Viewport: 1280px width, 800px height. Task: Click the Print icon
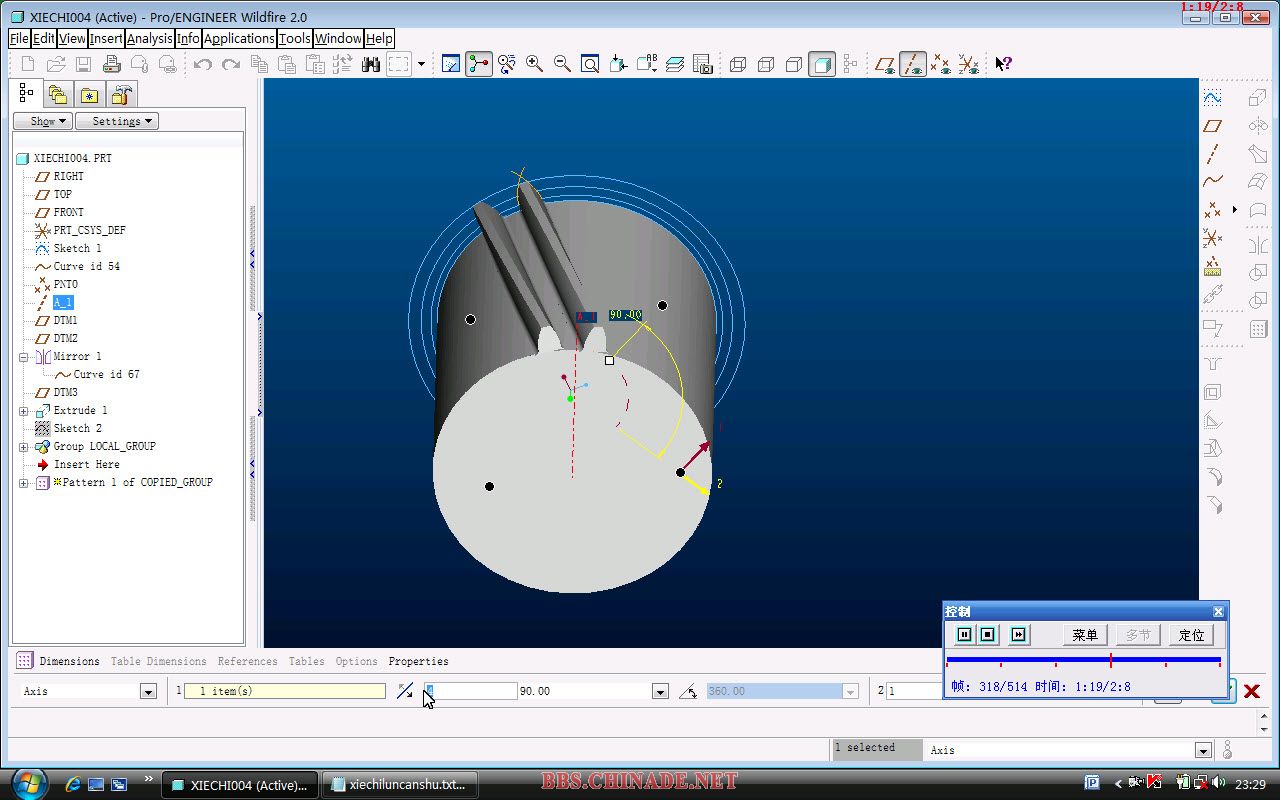coord(112,64)
